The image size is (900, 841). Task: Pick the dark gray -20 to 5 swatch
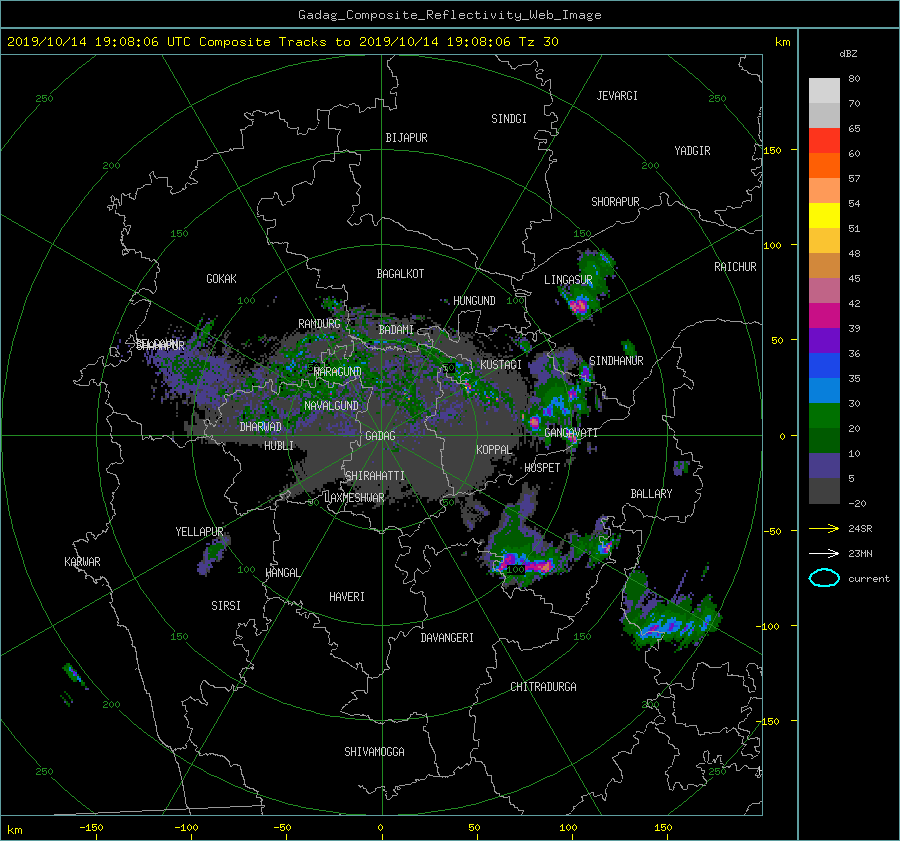point(824,491)
